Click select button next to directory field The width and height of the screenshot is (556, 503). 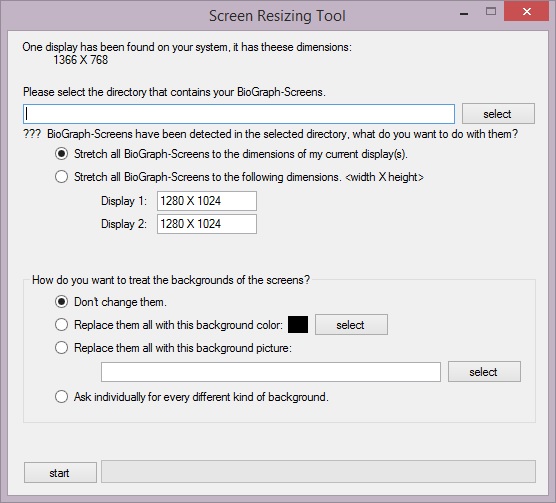coord(498,114)
